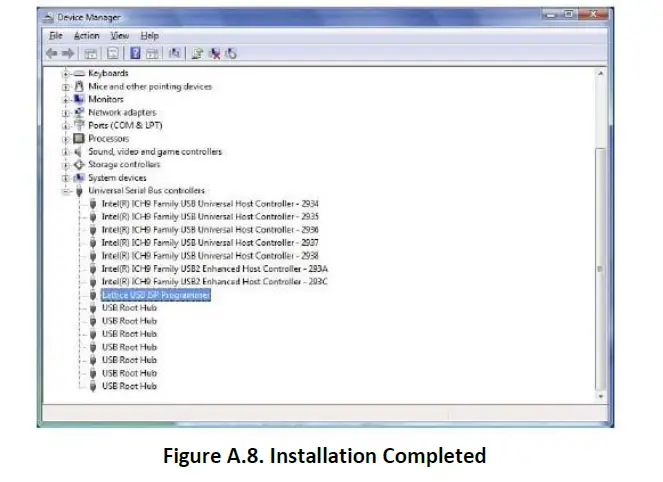Open the Properties sheet toolbar icon

pos(113,53)
